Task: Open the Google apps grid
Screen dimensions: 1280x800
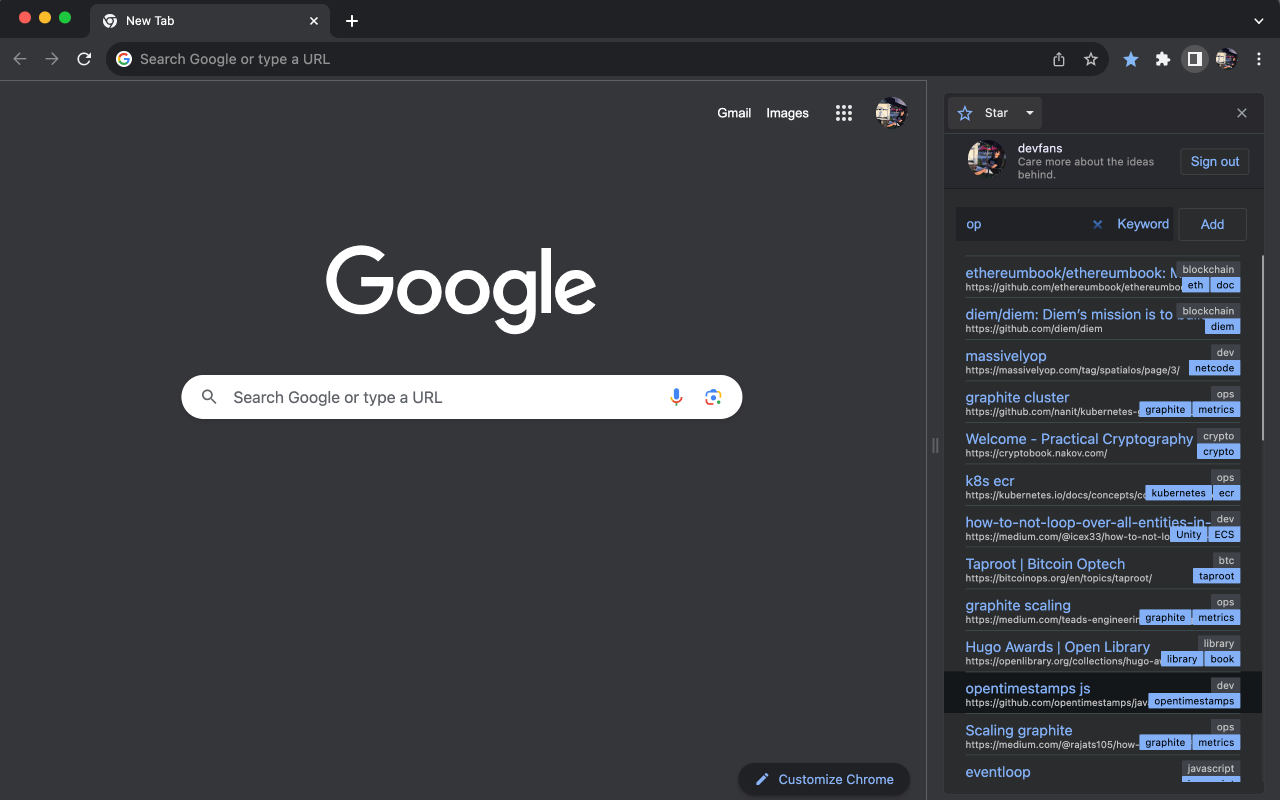Action: (x=844, y=113)
